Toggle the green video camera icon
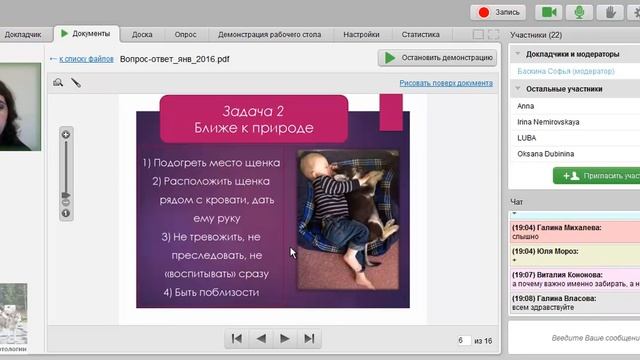Screen dimensions: 640x360 (549, 12)
